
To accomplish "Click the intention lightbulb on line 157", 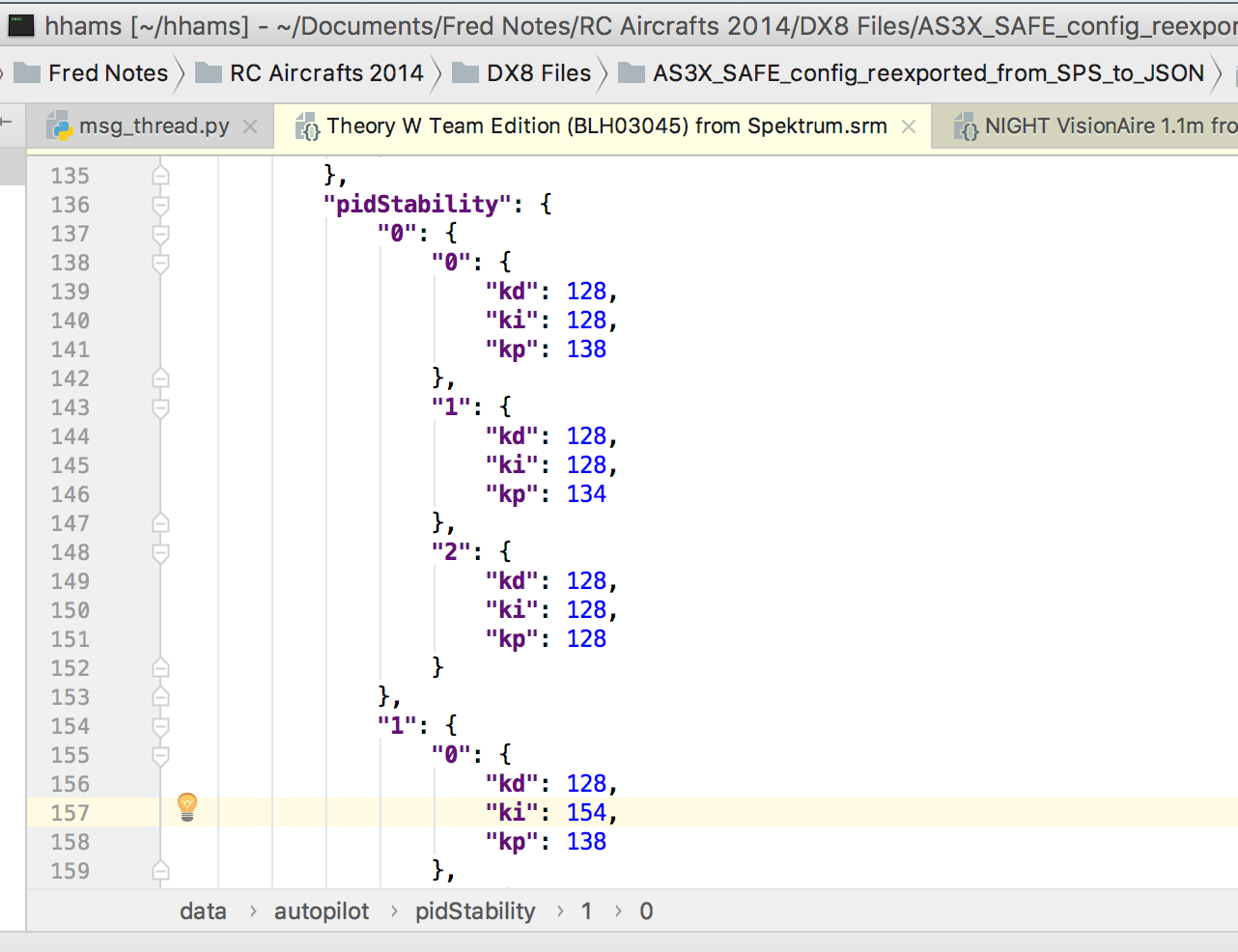I will click(x=187, y=806).
